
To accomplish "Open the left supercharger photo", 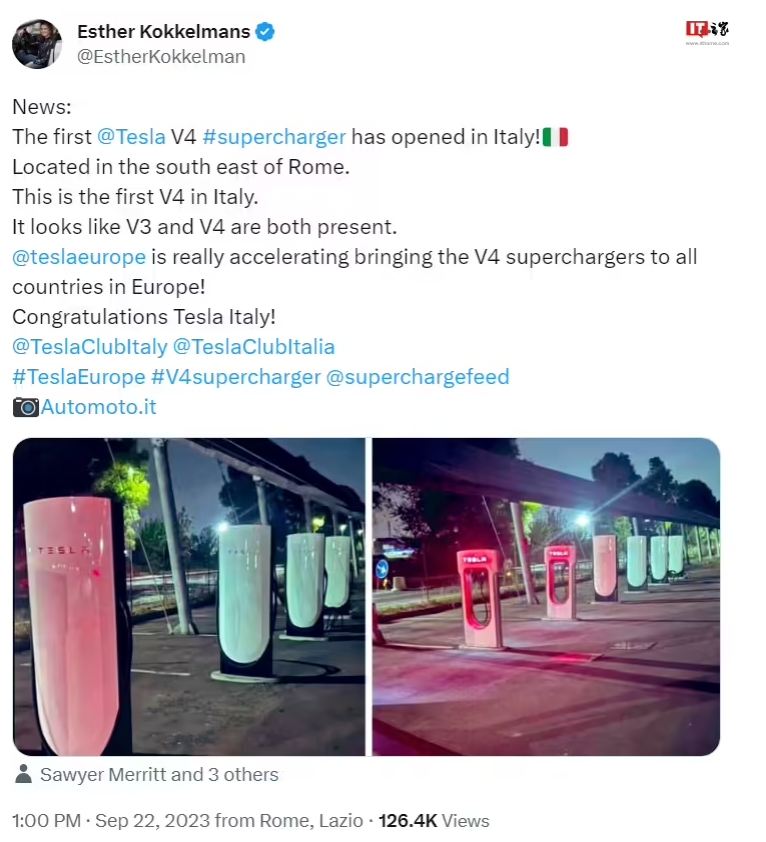I will [x=189, y=596].
